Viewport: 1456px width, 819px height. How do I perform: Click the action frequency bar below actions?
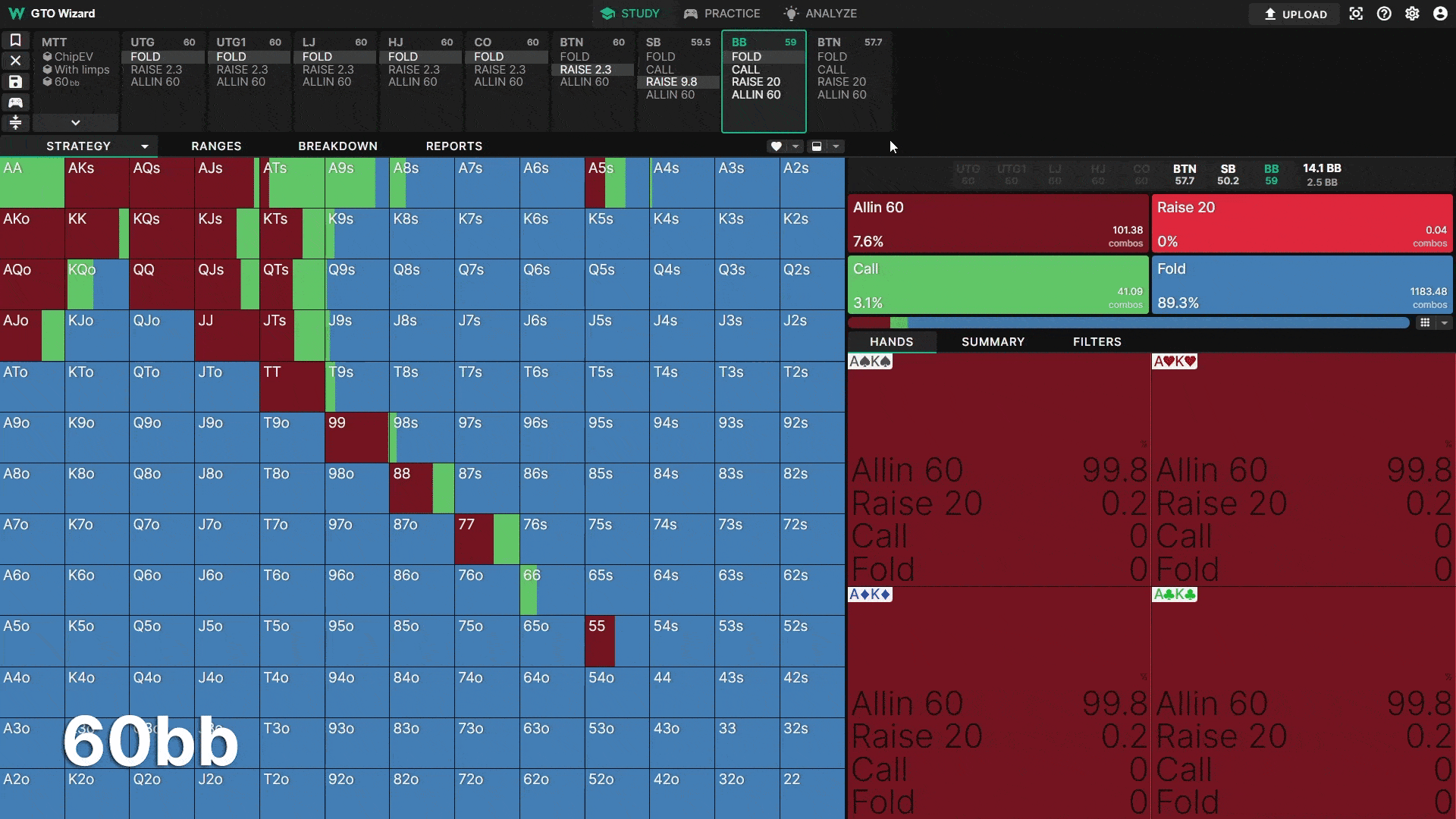(1128, 323)
